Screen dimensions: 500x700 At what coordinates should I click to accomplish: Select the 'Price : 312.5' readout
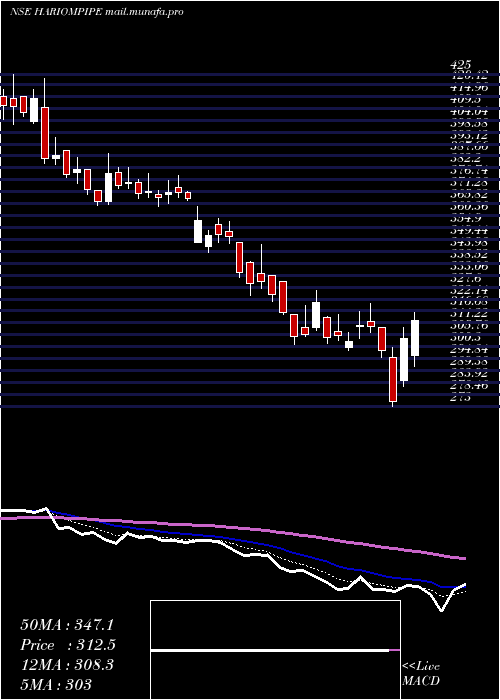click(x=68, y=645)
